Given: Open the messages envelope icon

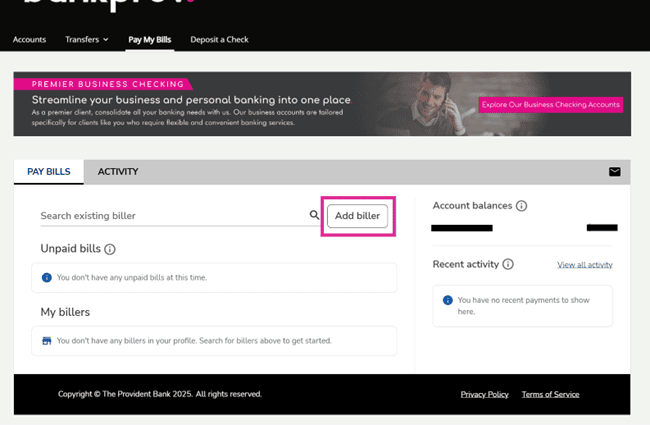Looking at the screenshot, I should click(614, 172).
